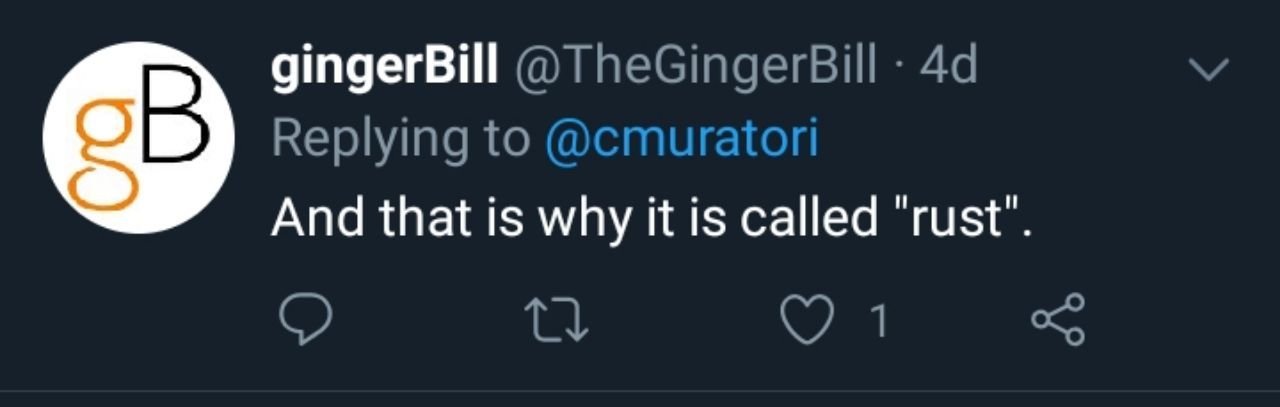Click the divider line below the tweet

coord(640,391)
